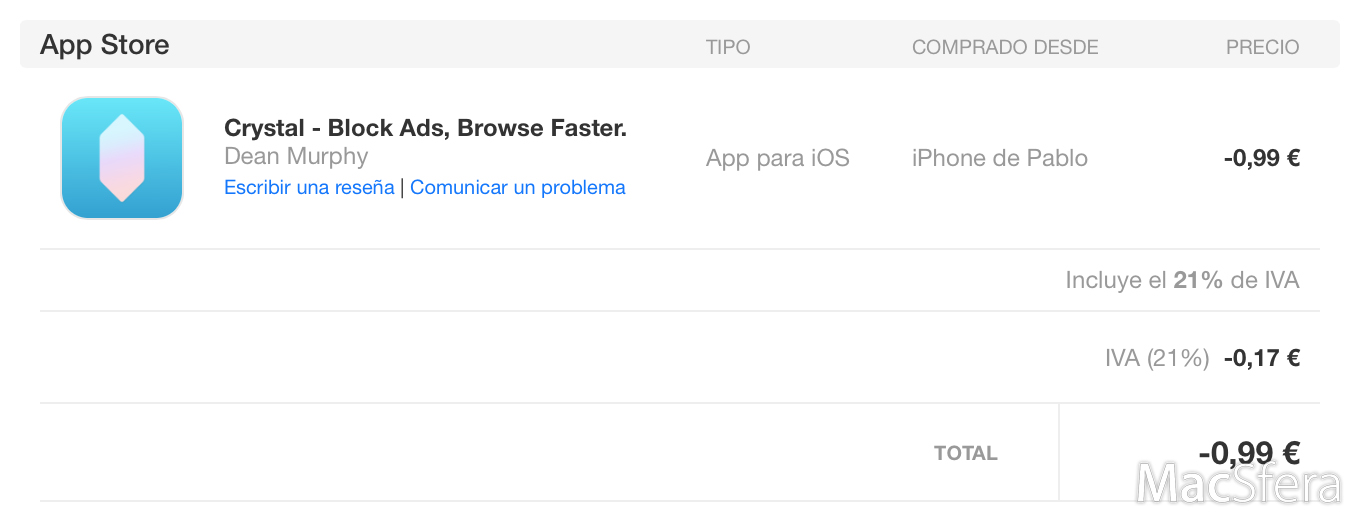Image resolution: width=1360 pixels, height=522 pixels.
Task: Click 'Escribir una reseña' link
Action: 309,187
